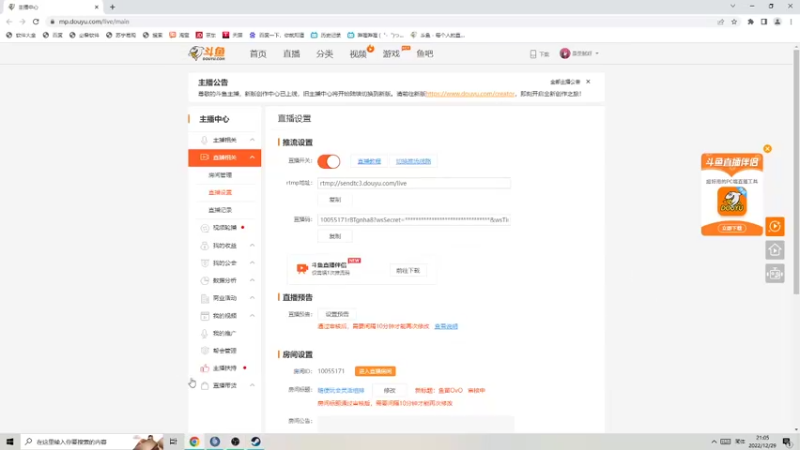
Task: Bookmark this page with the star icon
Action: tap(734, 21)
